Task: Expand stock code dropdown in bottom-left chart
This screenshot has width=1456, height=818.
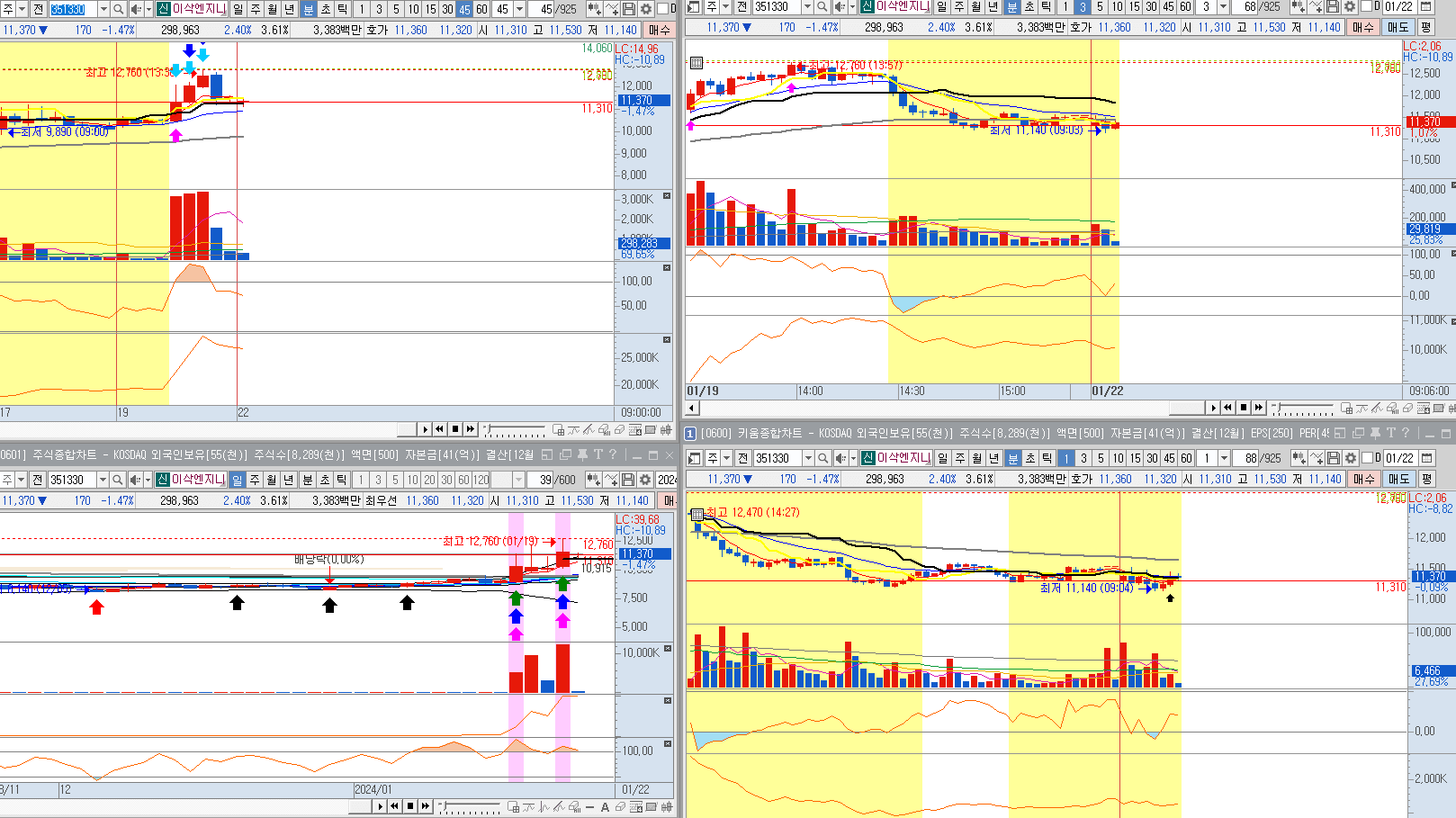Action: pyautogui.click(x=102, y=480)
